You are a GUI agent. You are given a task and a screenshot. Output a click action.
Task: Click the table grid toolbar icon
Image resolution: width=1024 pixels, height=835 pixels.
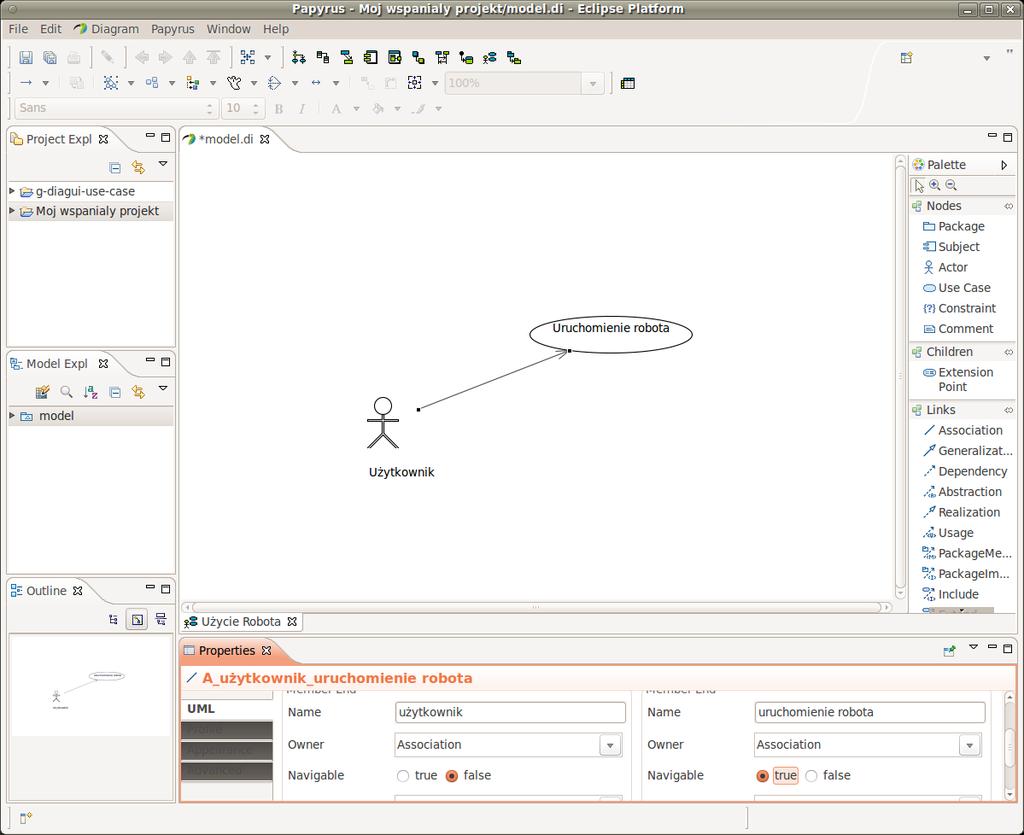point(628,83)
